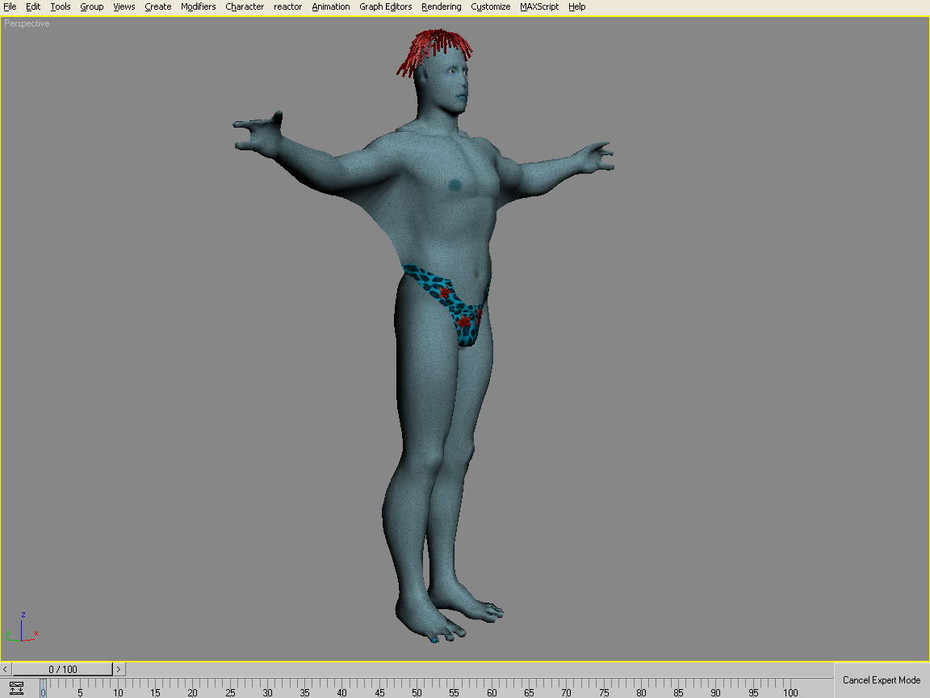Viewport: 930px width, 698px height.
Task: Click frame 50 on the track bar
Action: [417, 693]
